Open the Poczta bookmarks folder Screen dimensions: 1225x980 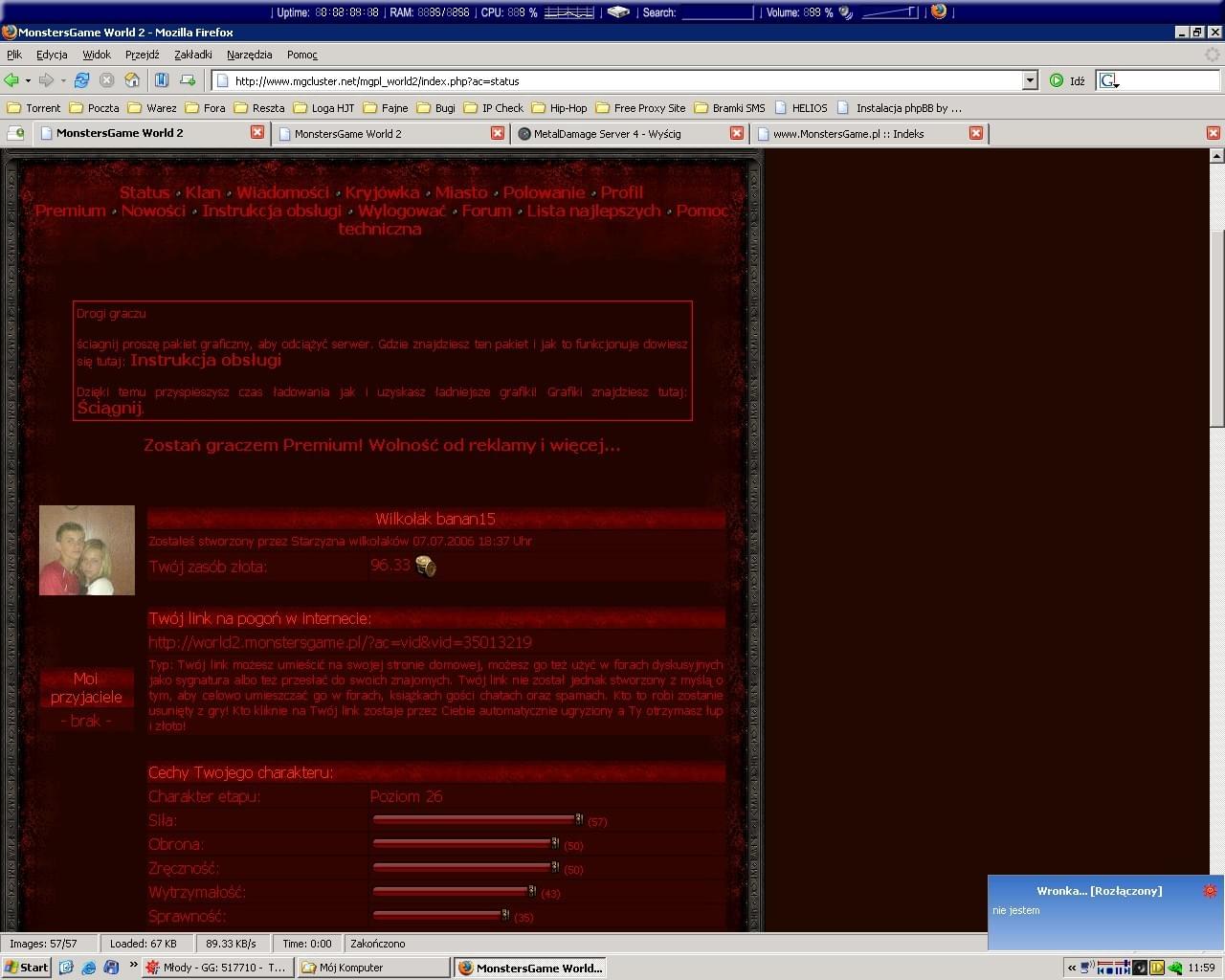pos(94,108)
